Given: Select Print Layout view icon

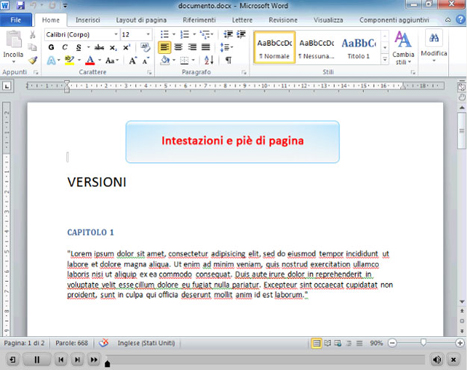Looking at the screenshot, I should pos(316,343).
